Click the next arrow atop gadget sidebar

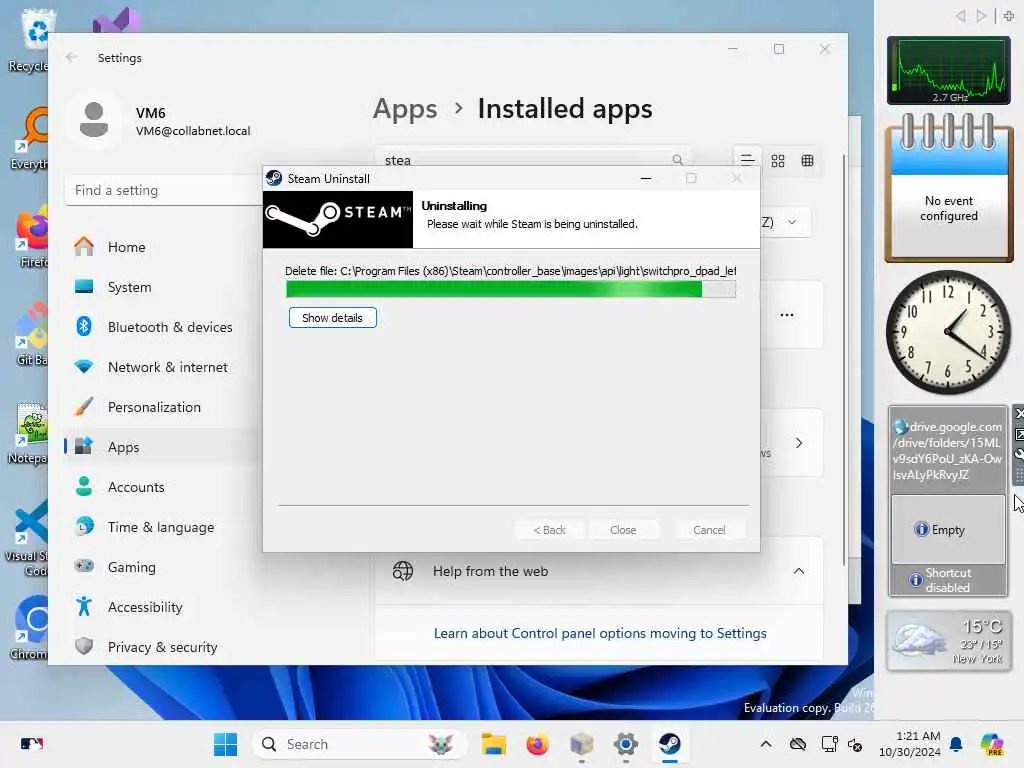point(981,16)
